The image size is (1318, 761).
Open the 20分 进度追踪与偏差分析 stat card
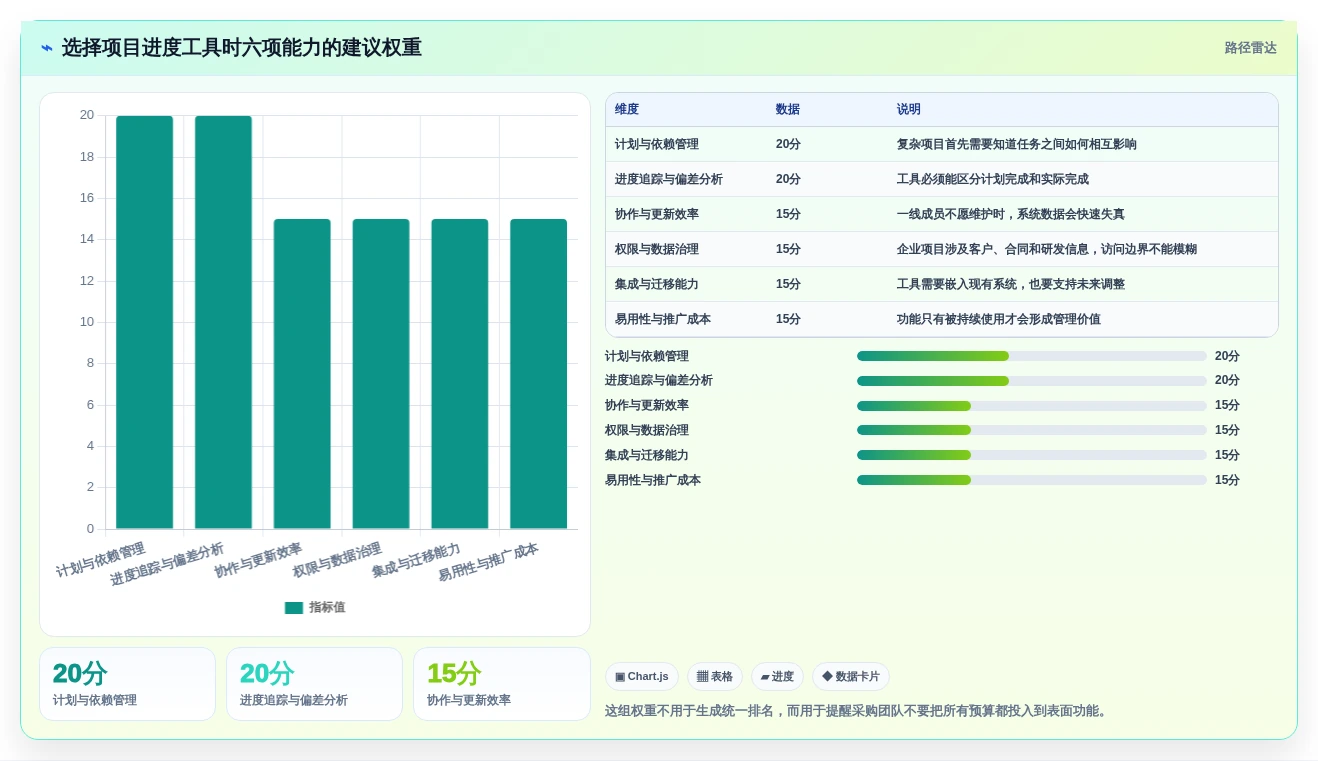click(x=314, y=684)
